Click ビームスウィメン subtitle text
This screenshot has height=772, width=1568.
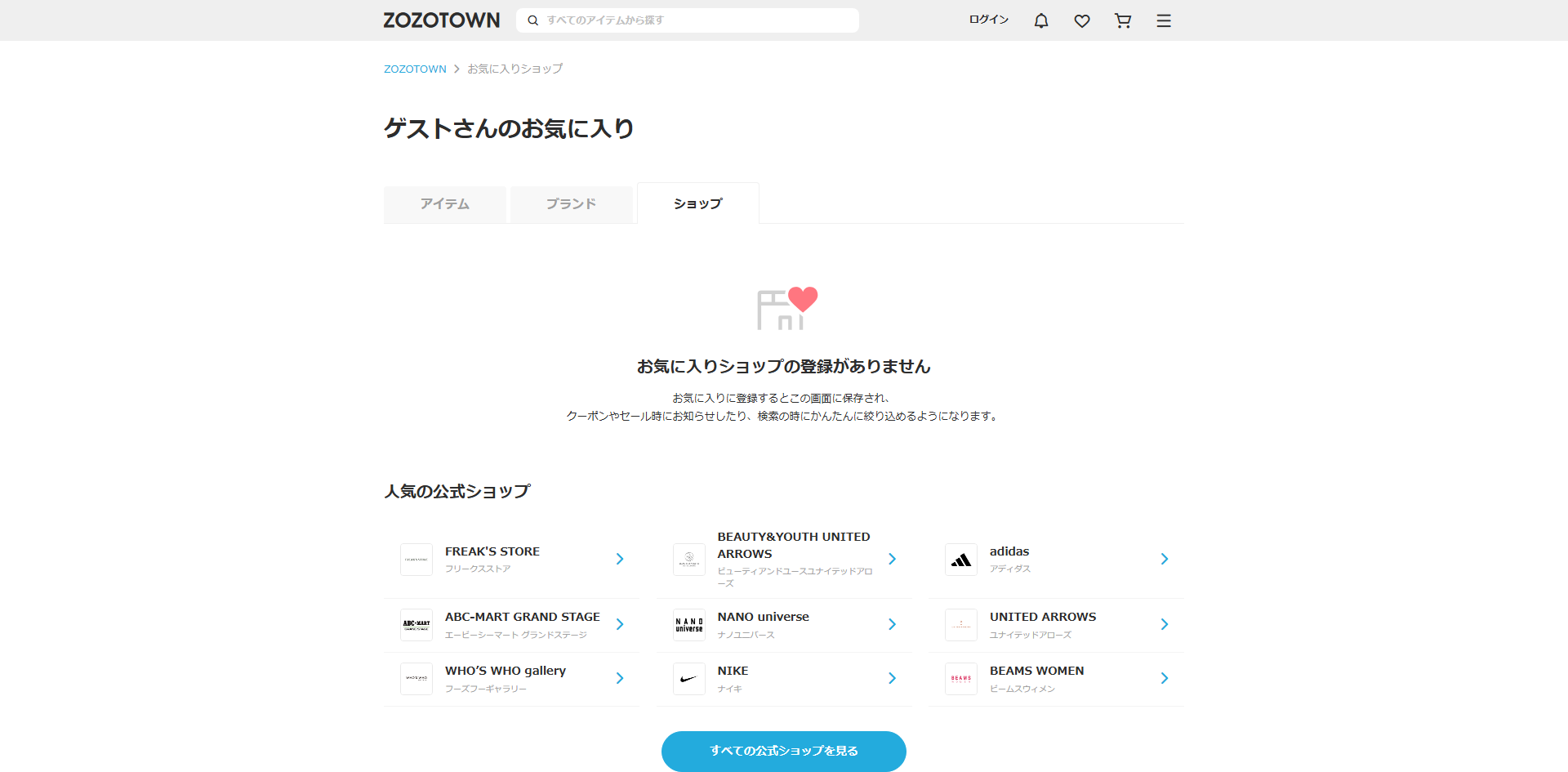pyautogui.click(x=1022, y=689)
